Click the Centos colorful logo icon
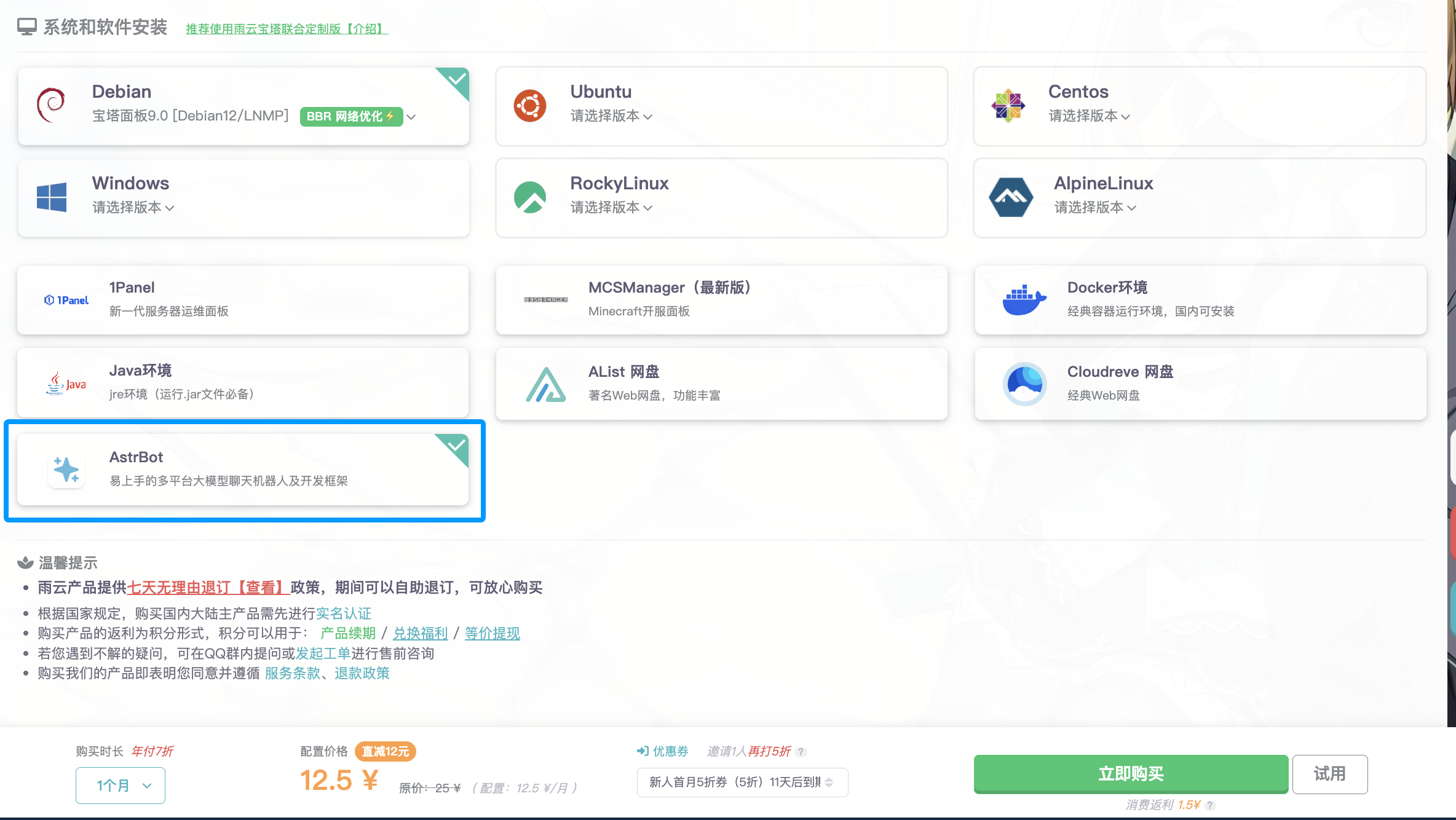Image resolution: width=1456 pixels, height=820 pixels. [1008, 106]
